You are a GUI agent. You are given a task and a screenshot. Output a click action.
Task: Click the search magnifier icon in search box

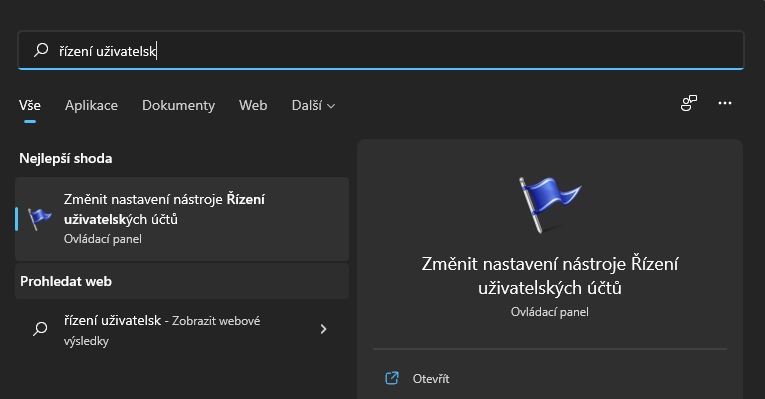[41, 50]
